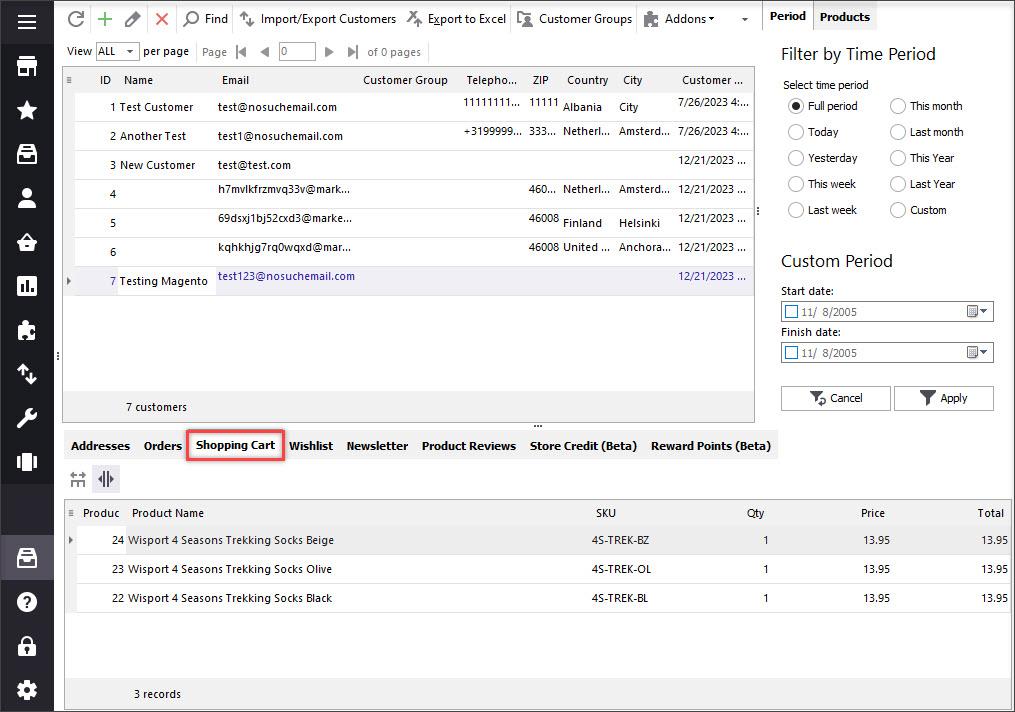The width and height of the screenshot is (1015, 712).
Task: Click the refresh icon in toolbar
Action: coord(76,18)
